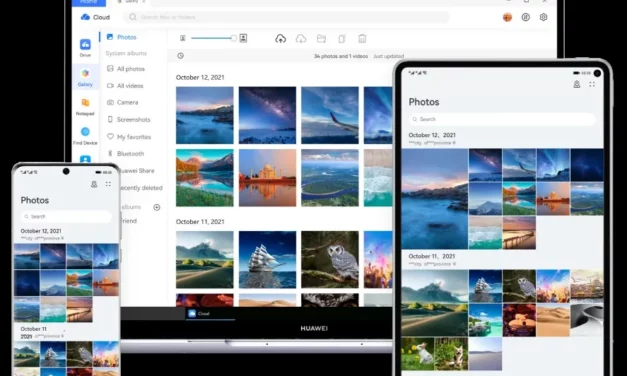This screenshot has height=376, width=627.
Task: Click the October 12, 2021 heading on laptop
Action: 200,78
